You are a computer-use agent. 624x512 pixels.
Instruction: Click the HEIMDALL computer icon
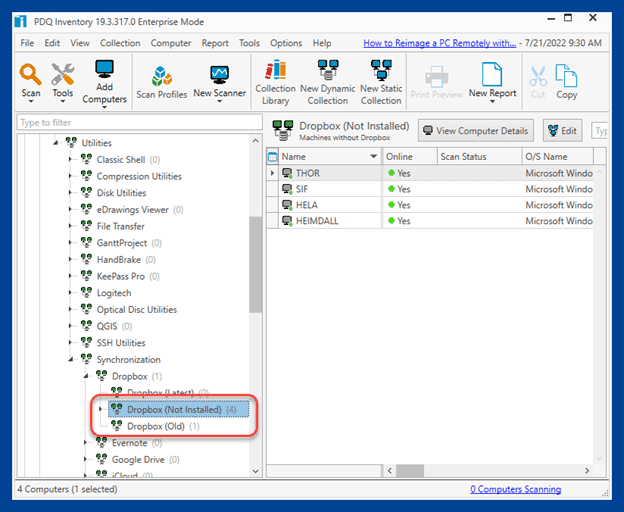coord(287,221)
